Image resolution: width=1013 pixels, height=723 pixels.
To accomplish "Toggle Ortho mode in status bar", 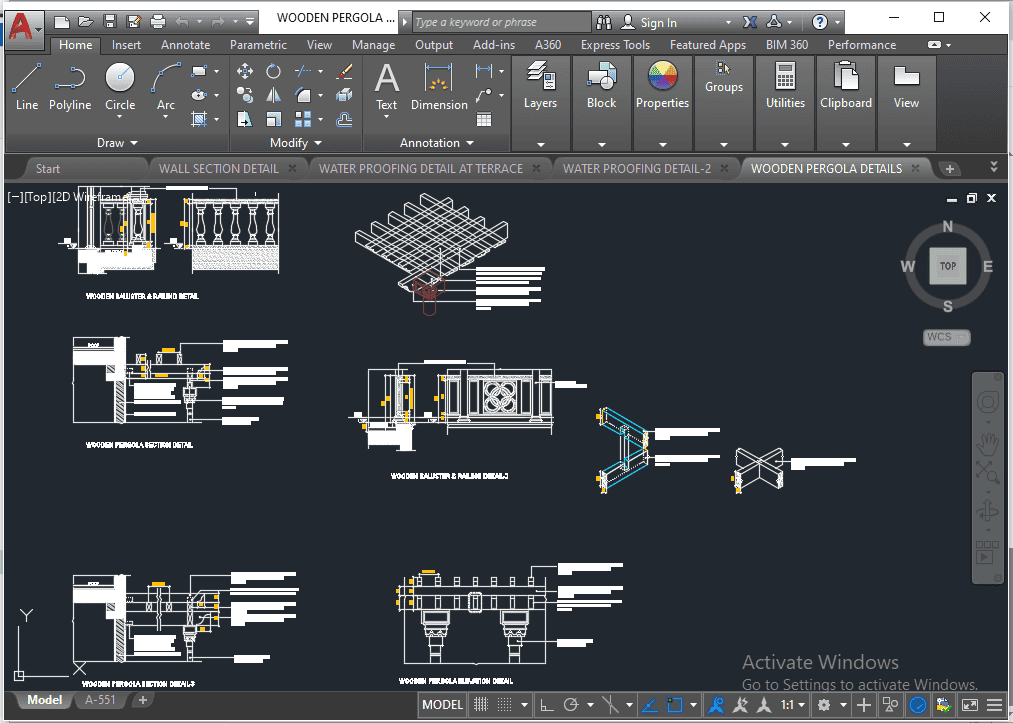I will pyautogui.click(x=547, y=705).
